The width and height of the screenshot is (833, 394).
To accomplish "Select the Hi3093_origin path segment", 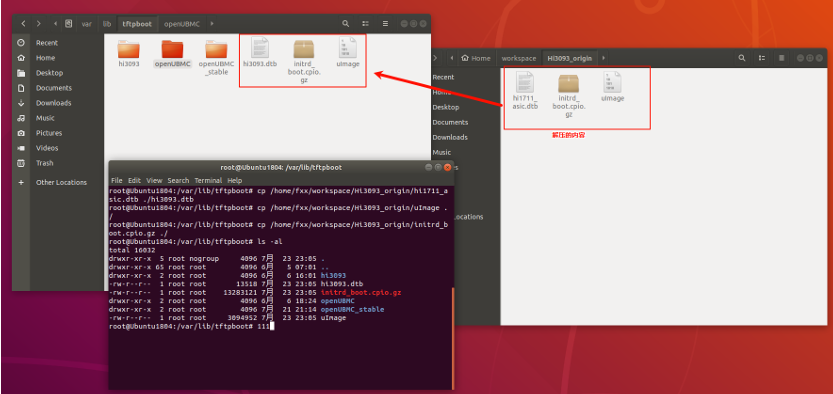I will (x=570, y=58).
